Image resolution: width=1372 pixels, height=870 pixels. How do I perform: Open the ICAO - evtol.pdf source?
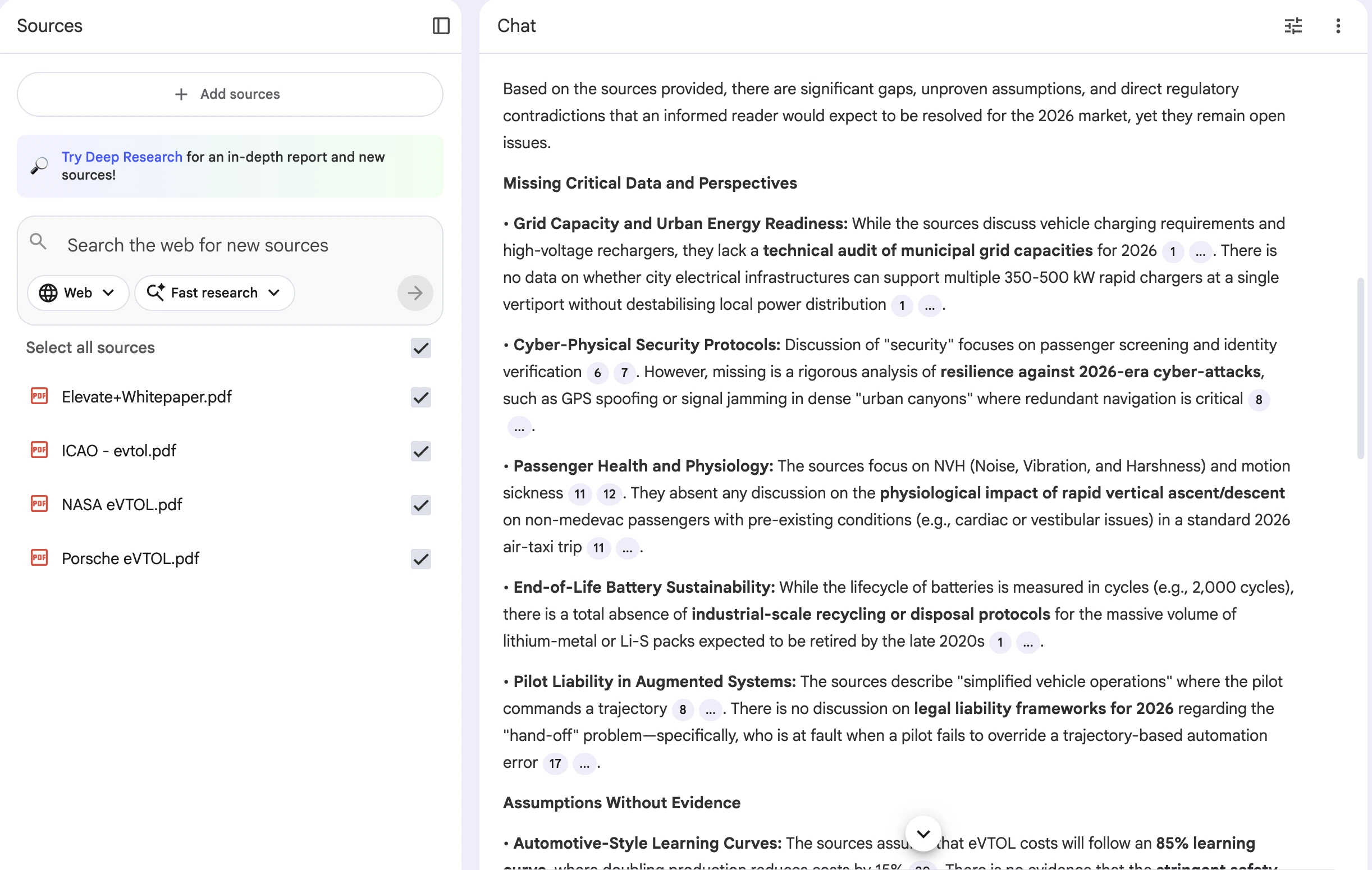(118, 451)
